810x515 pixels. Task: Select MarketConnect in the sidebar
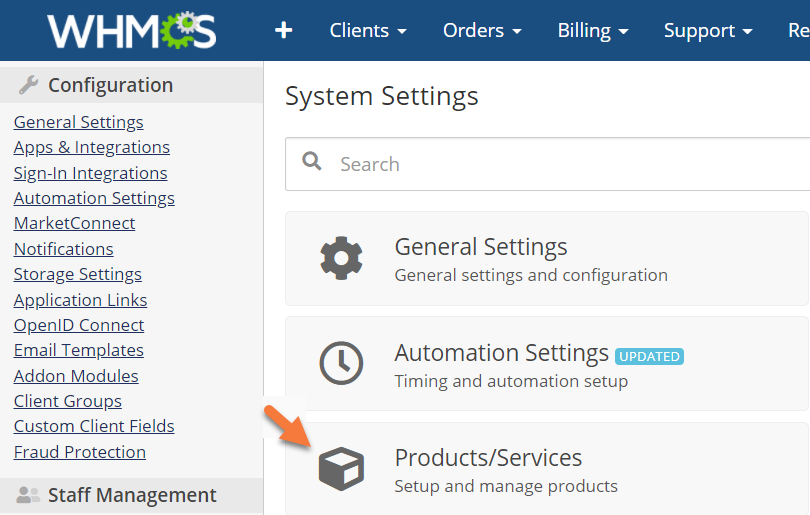(75, 223)
